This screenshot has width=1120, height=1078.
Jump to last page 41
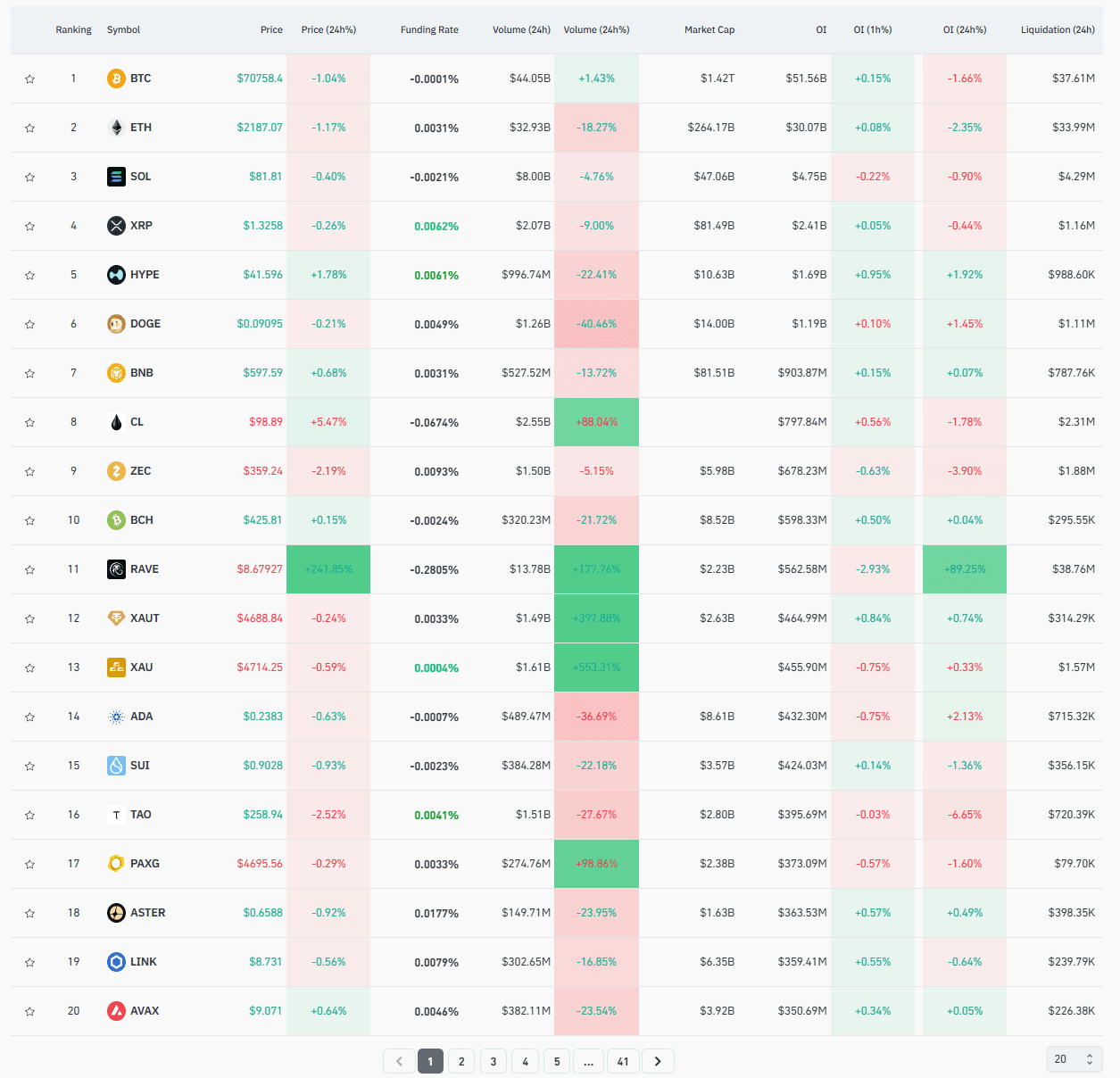coord(623,1061)
